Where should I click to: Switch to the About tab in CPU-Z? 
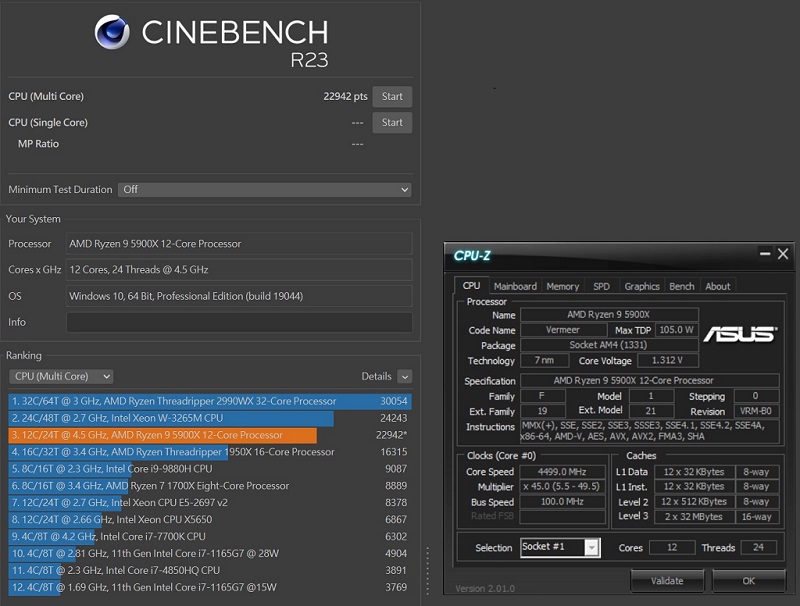tap(717, 286)
